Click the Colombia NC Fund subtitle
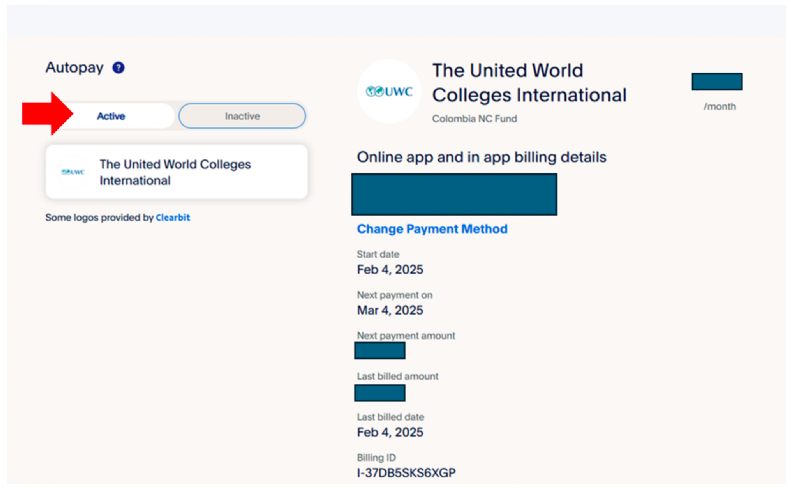This screenshot has height=492, width=791. coord(474,119)
